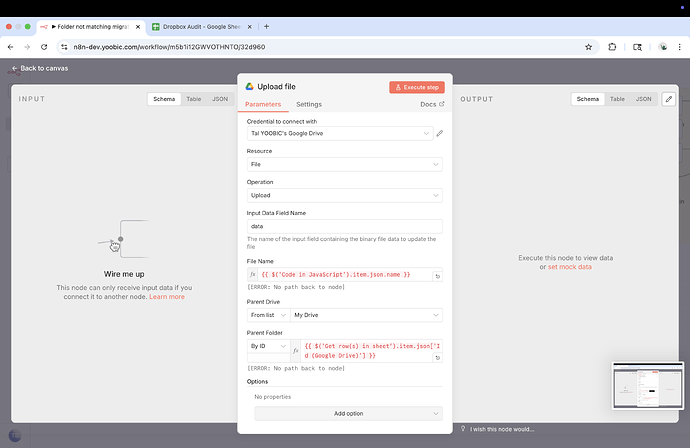
Task: Click the Input Data Field Name input
Action: (345, 226)
